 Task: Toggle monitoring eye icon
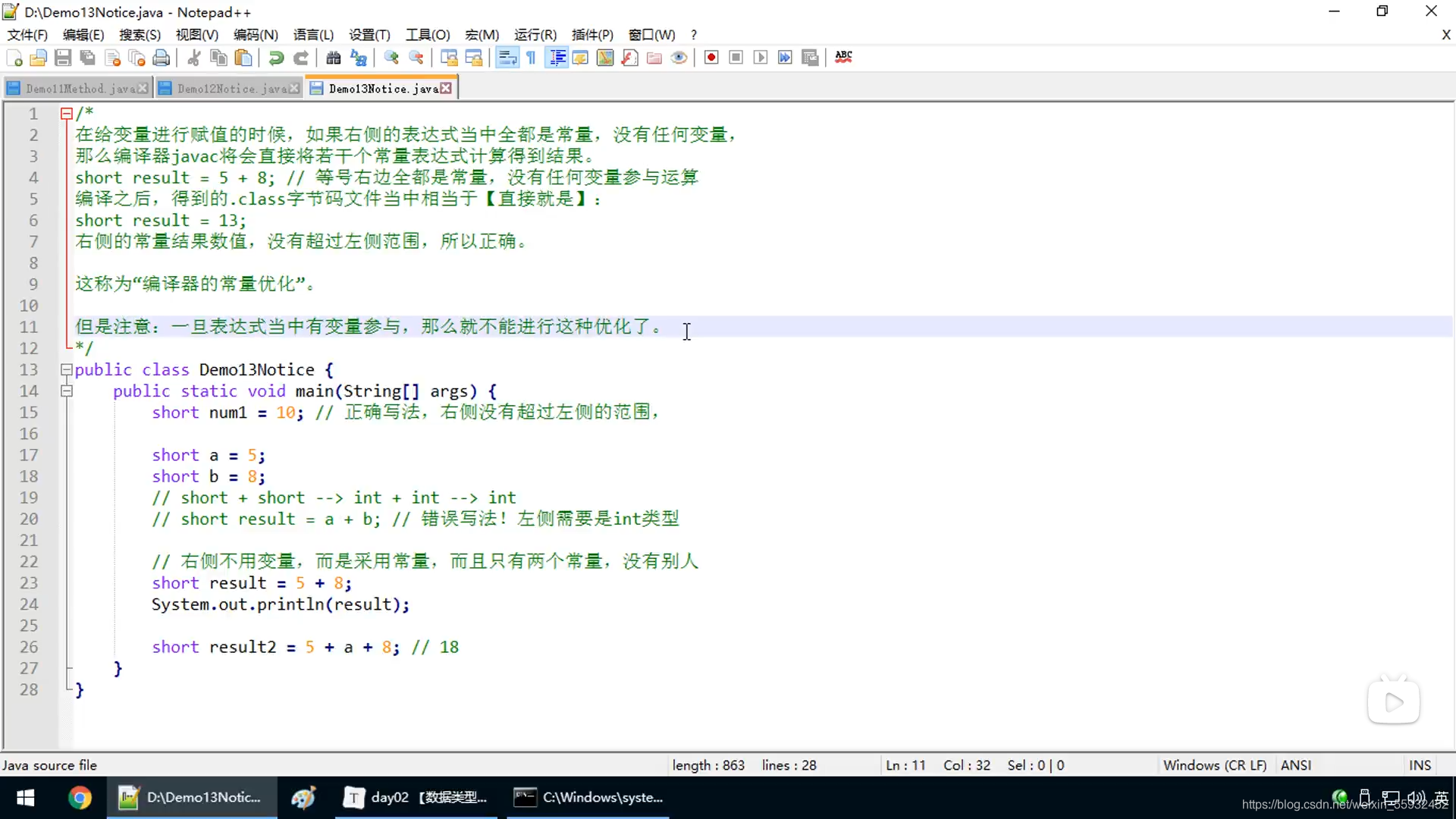point(679,58)
